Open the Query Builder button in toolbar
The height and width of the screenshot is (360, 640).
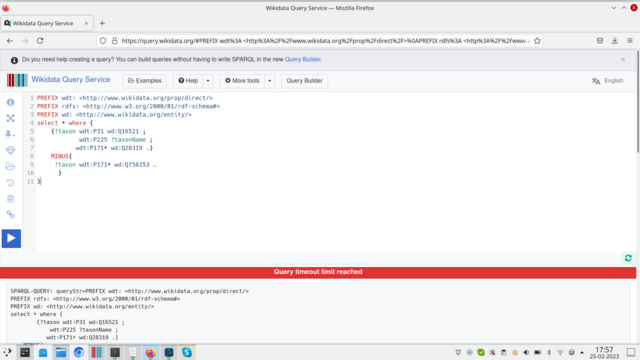point(304,81)
